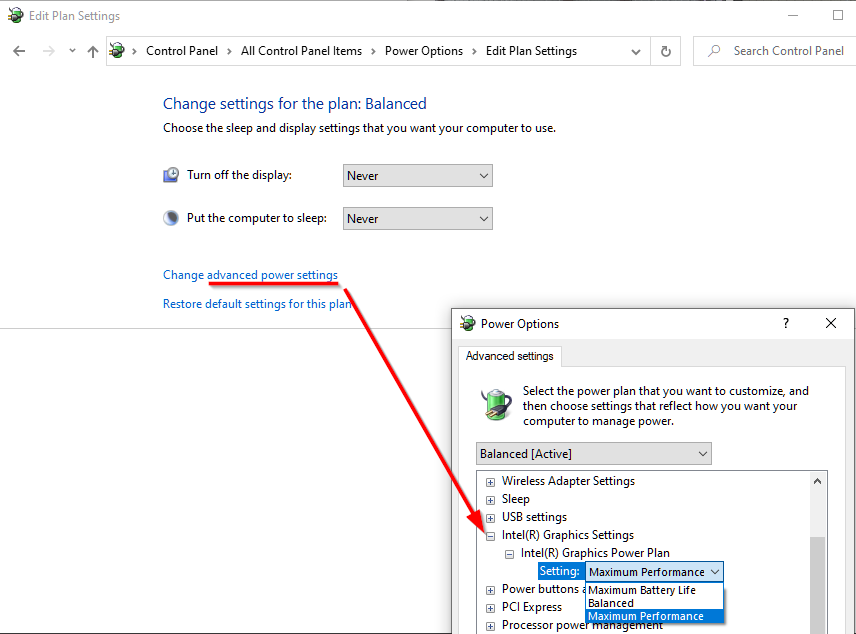Expand the Power buttons node
This screenshot has width=856, height=634.
[x=490, y=590]
